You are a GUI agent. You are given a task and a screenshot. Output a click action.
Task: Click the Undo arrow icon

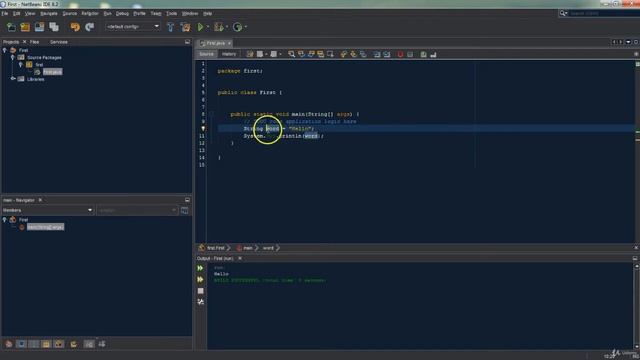coord(75,27)
